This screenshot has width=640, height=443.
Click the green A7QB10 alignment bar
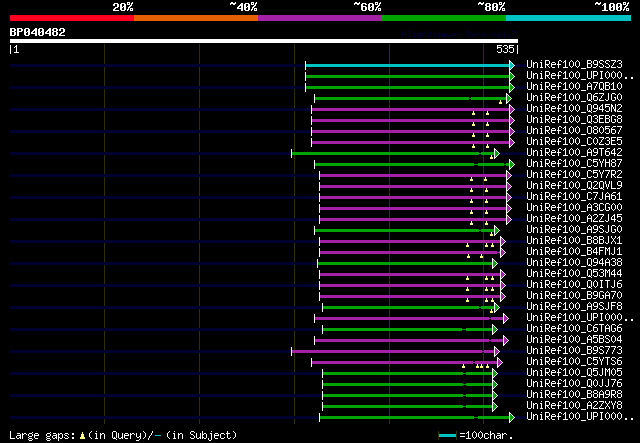407,87
